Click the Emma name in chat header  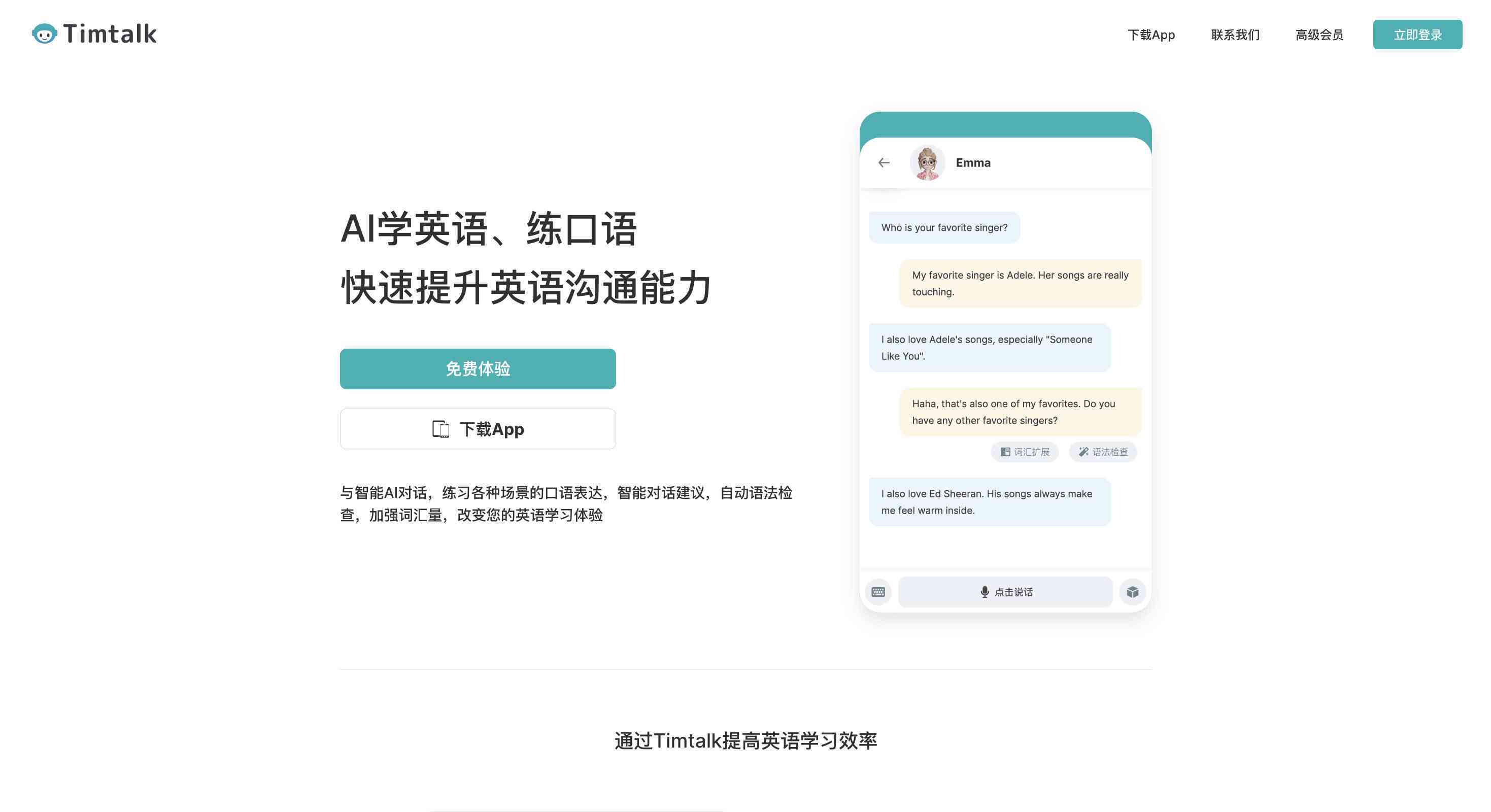click(973, 162)
